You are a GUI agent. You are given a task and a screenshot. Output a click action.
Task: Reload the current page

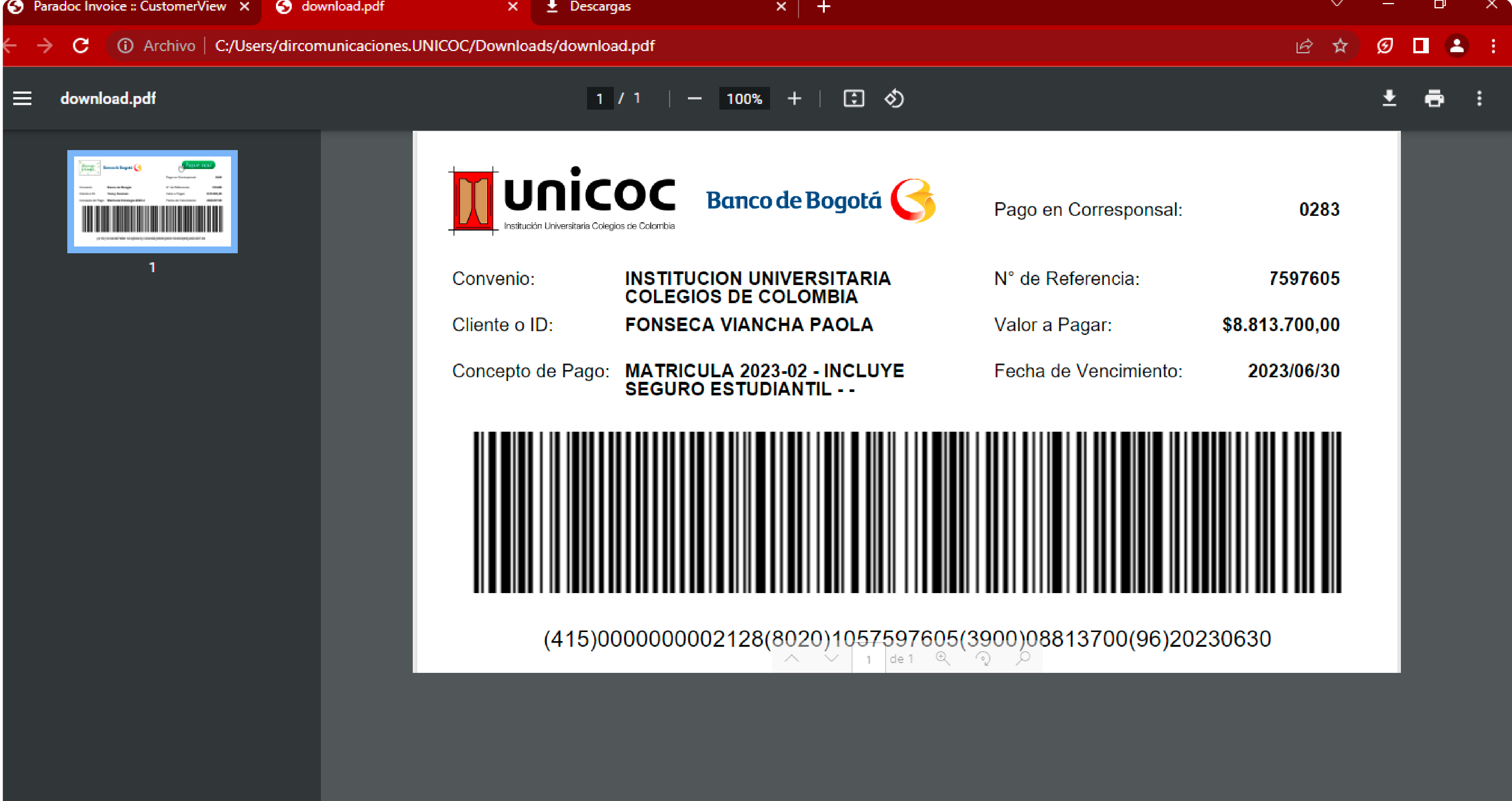[x=81, y=46]
